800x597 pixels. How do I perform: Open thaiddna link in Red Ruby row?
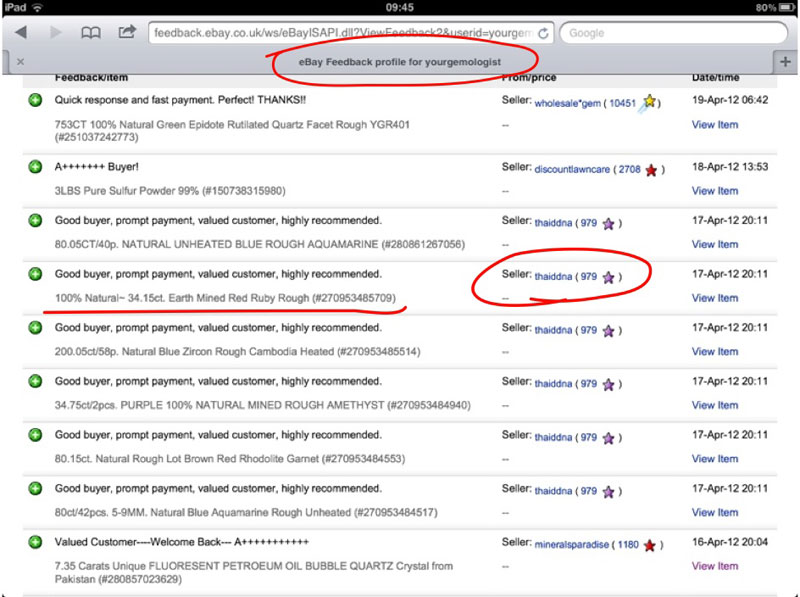553,277
